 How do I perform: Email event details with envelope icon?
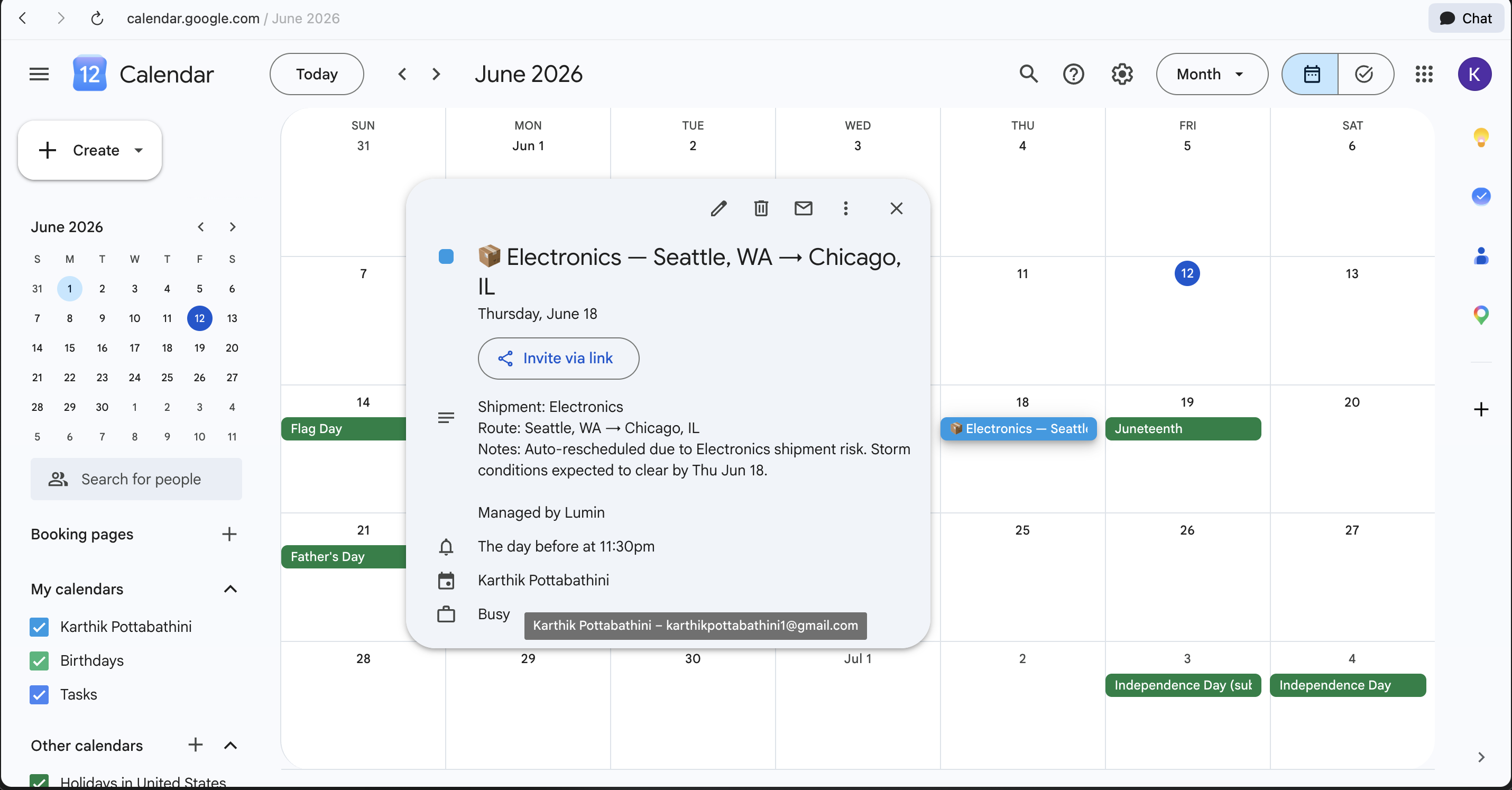(803, 208)
